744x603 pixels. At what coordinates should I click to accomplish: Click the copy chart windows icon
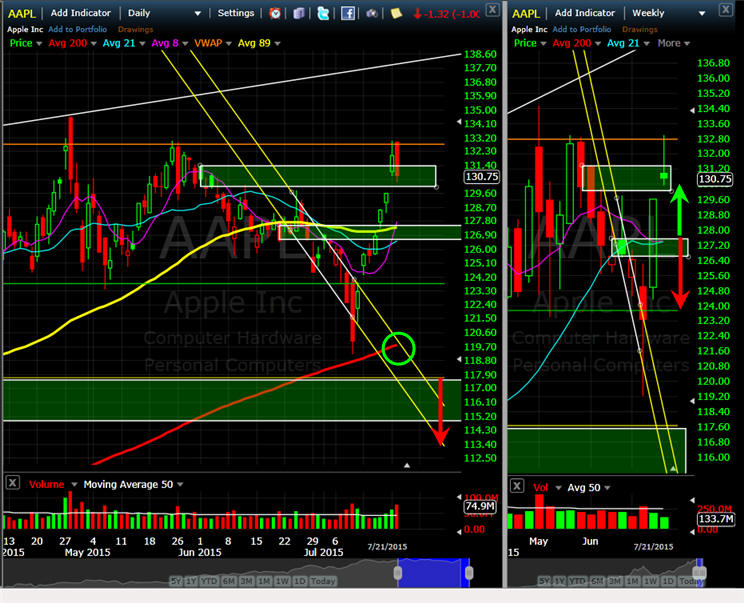[298, 13]
